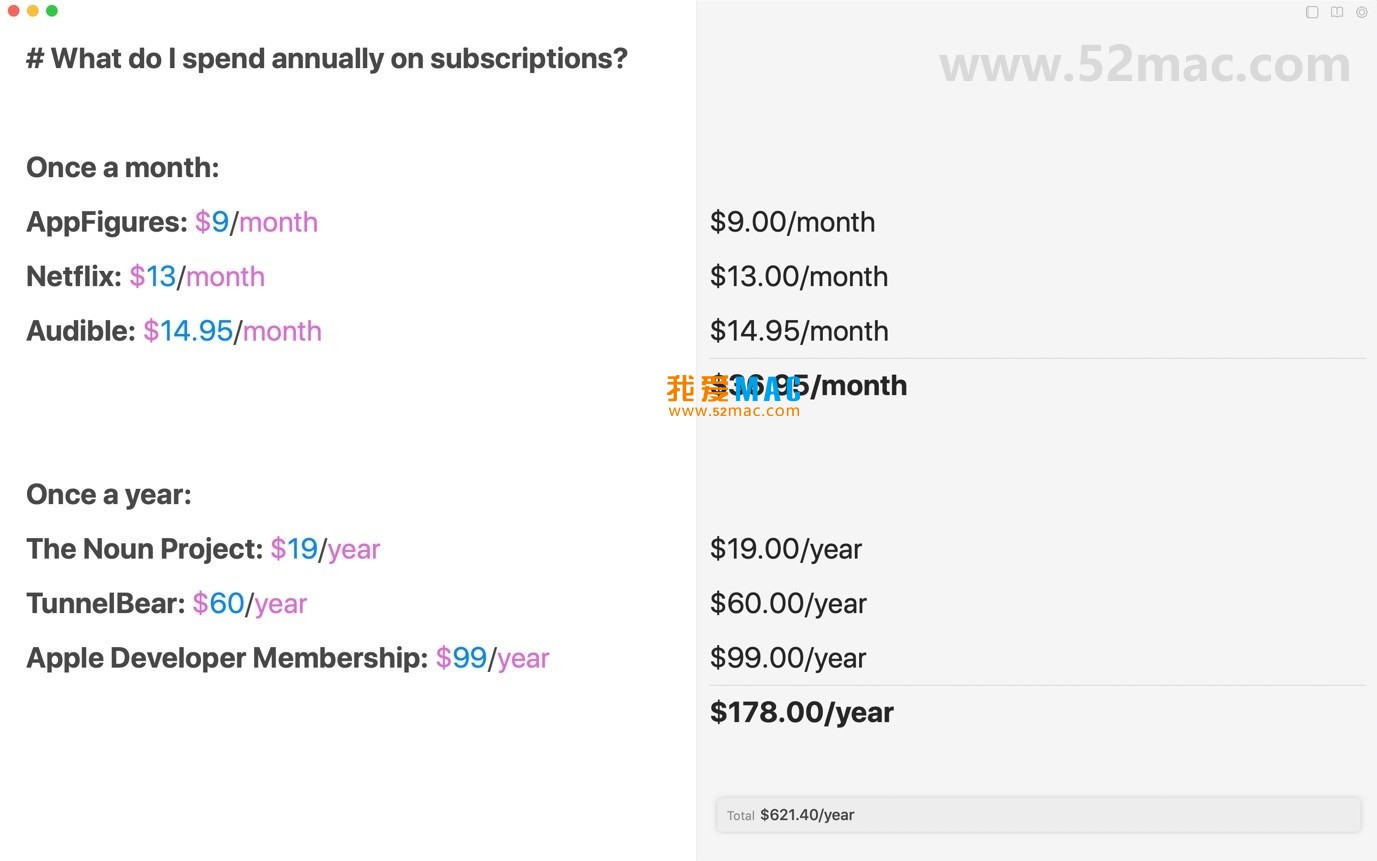The height and width of the screenshot is (861, 1377).
Task: Toggle the sidebar panel icon
Action: click(x=1312, y=12)
